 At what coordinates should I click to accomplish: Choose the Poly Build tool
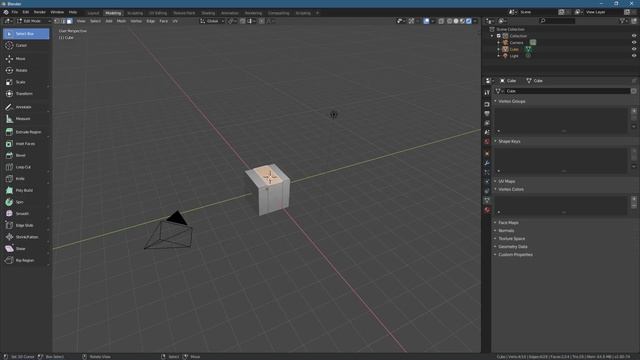coord(26,191)
